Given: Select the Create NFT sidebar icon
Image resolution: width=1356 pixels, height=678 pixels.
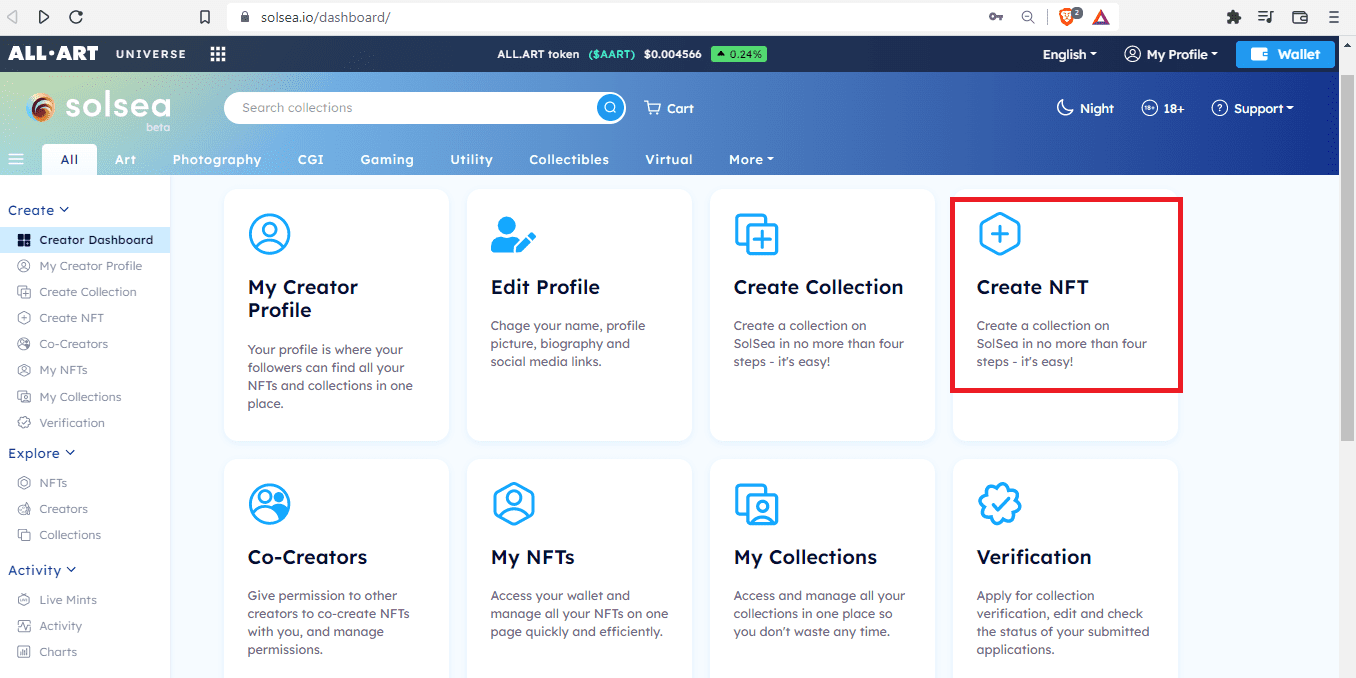Looking at the screenshot, I should [24, 317].
